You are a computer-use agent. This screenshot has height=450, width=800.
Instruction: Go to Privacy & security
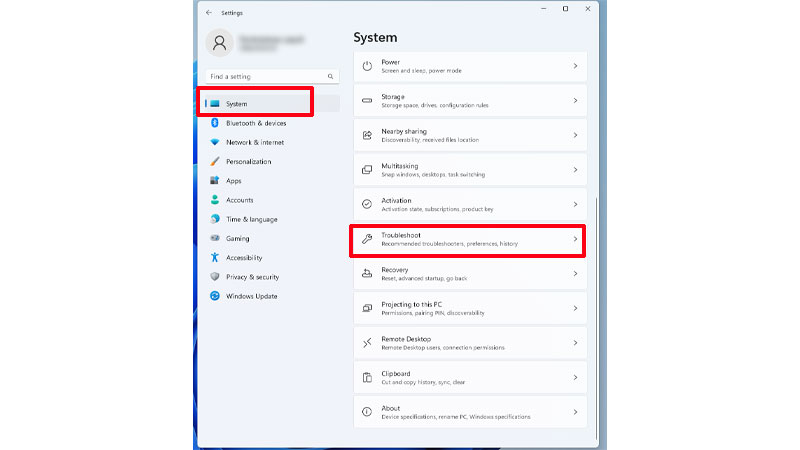(x=272, y=277)
